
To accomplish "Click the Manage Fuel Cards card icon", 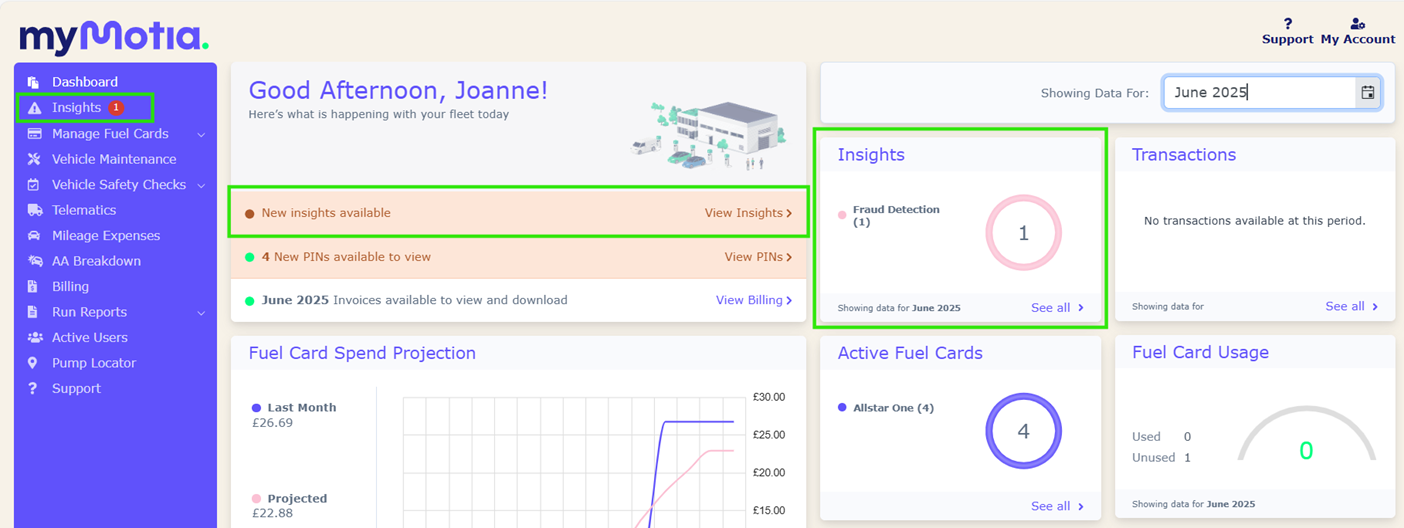I will [x=34, y=133].
